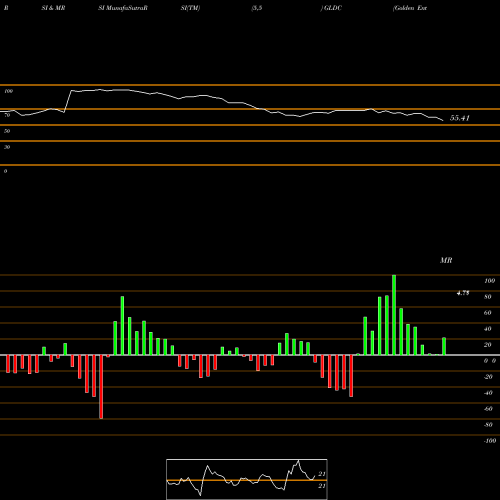Click the MR axis label 80
The height and width of the screenshot is (500, 500).
coord(488,297)
